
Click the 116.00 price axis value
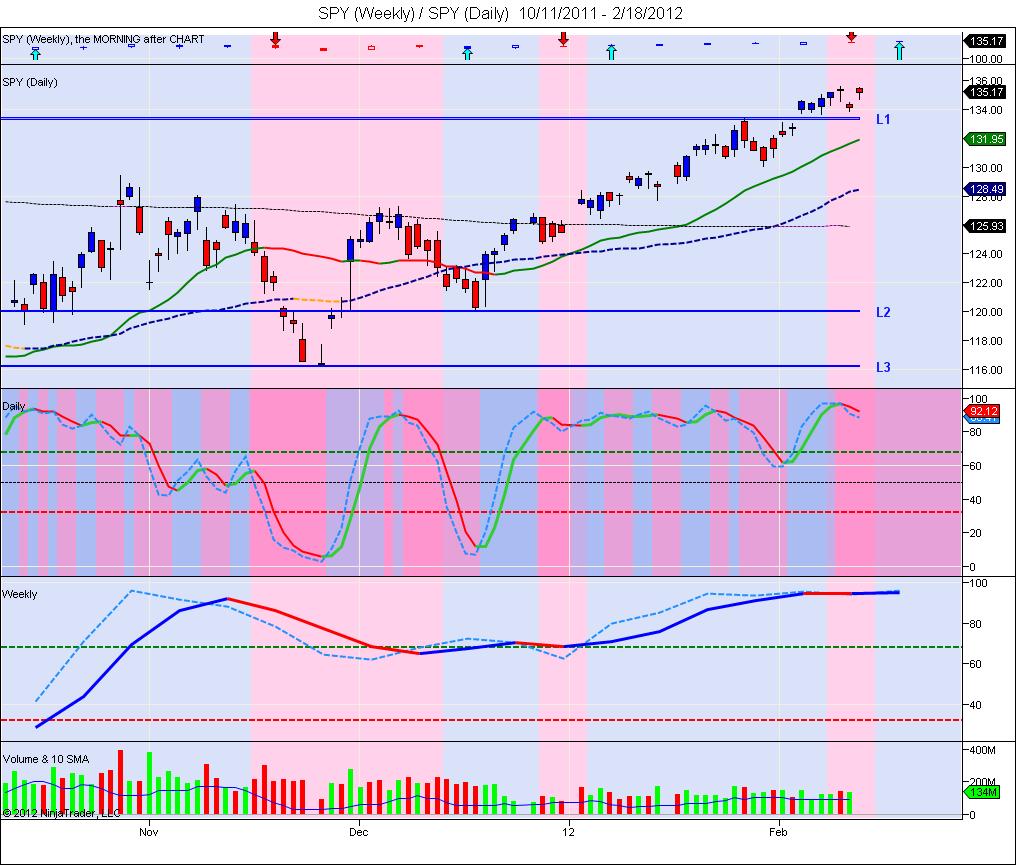[x=986, y=370]
